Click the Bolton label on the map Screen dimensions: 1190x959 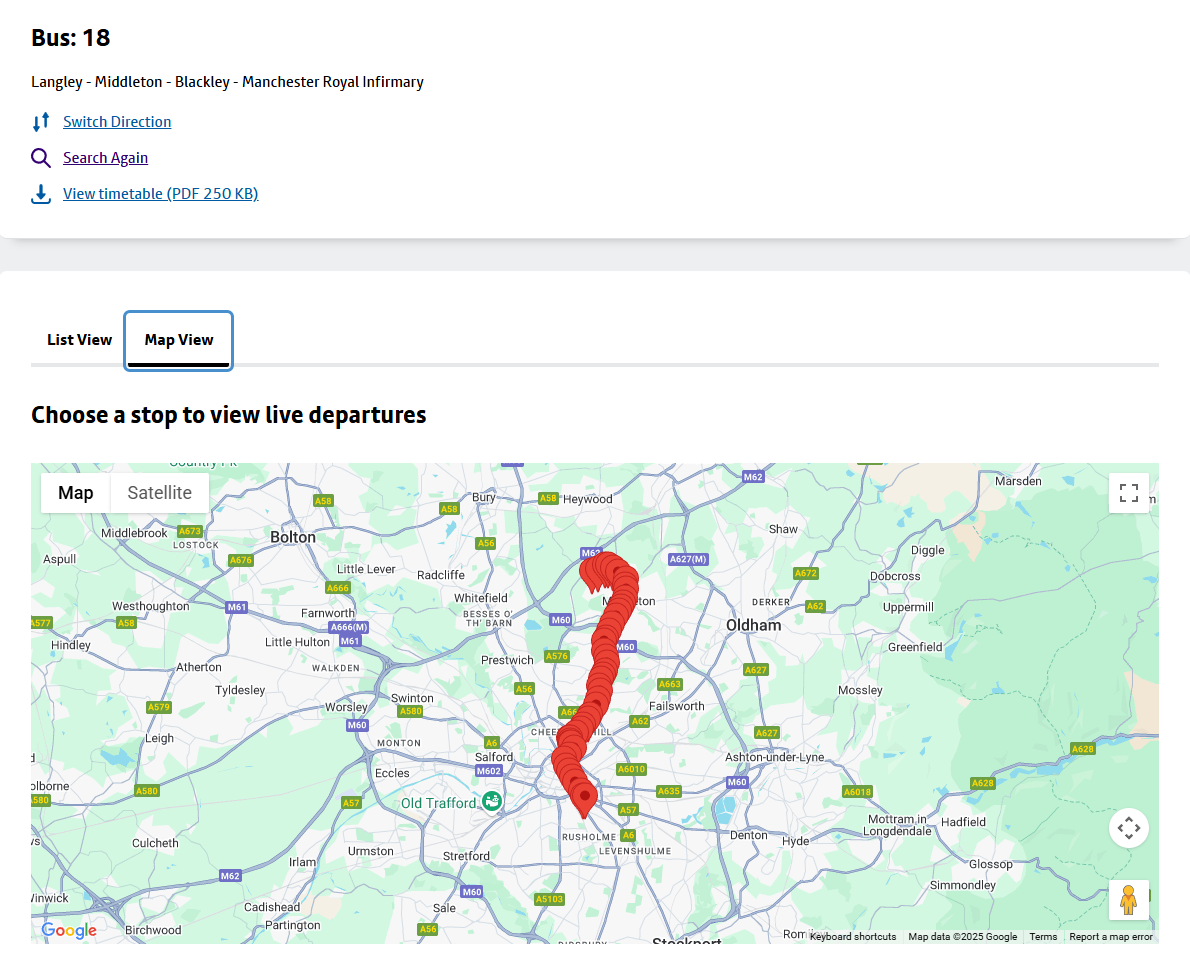[293, 537]
